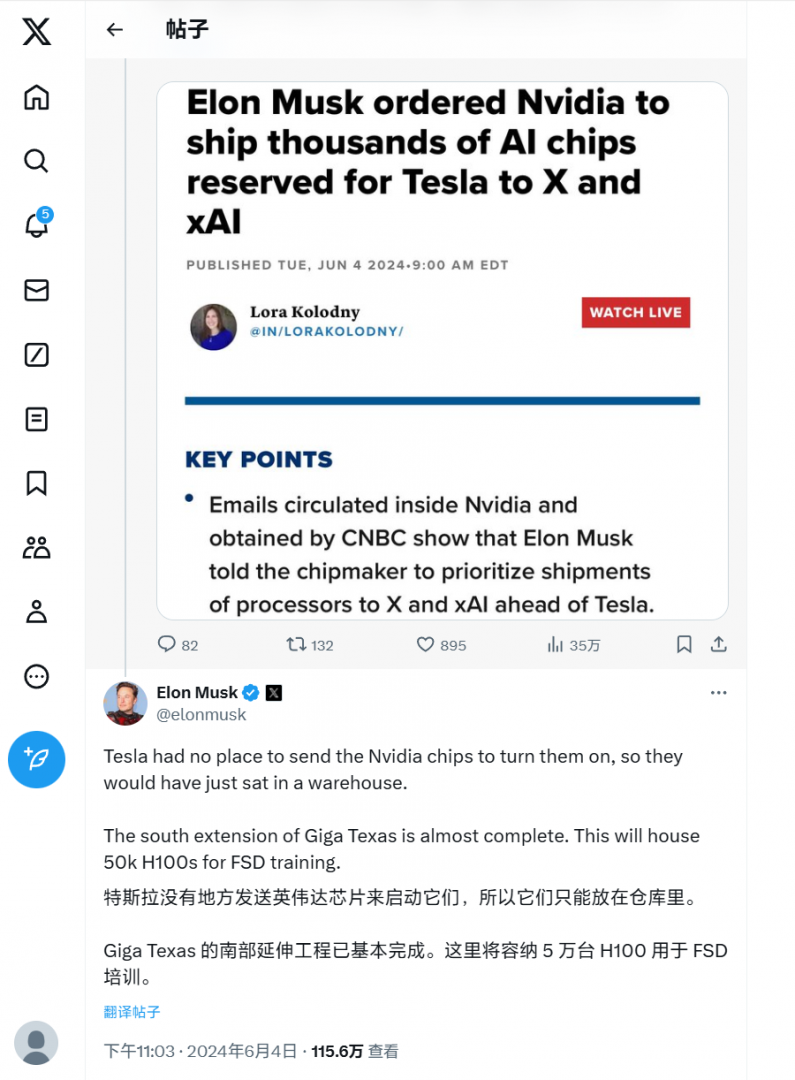The width and height of the screenshot is (795, 1080).
Task: Open Bookmarks icon in sidebar
Action: point(37,483)
